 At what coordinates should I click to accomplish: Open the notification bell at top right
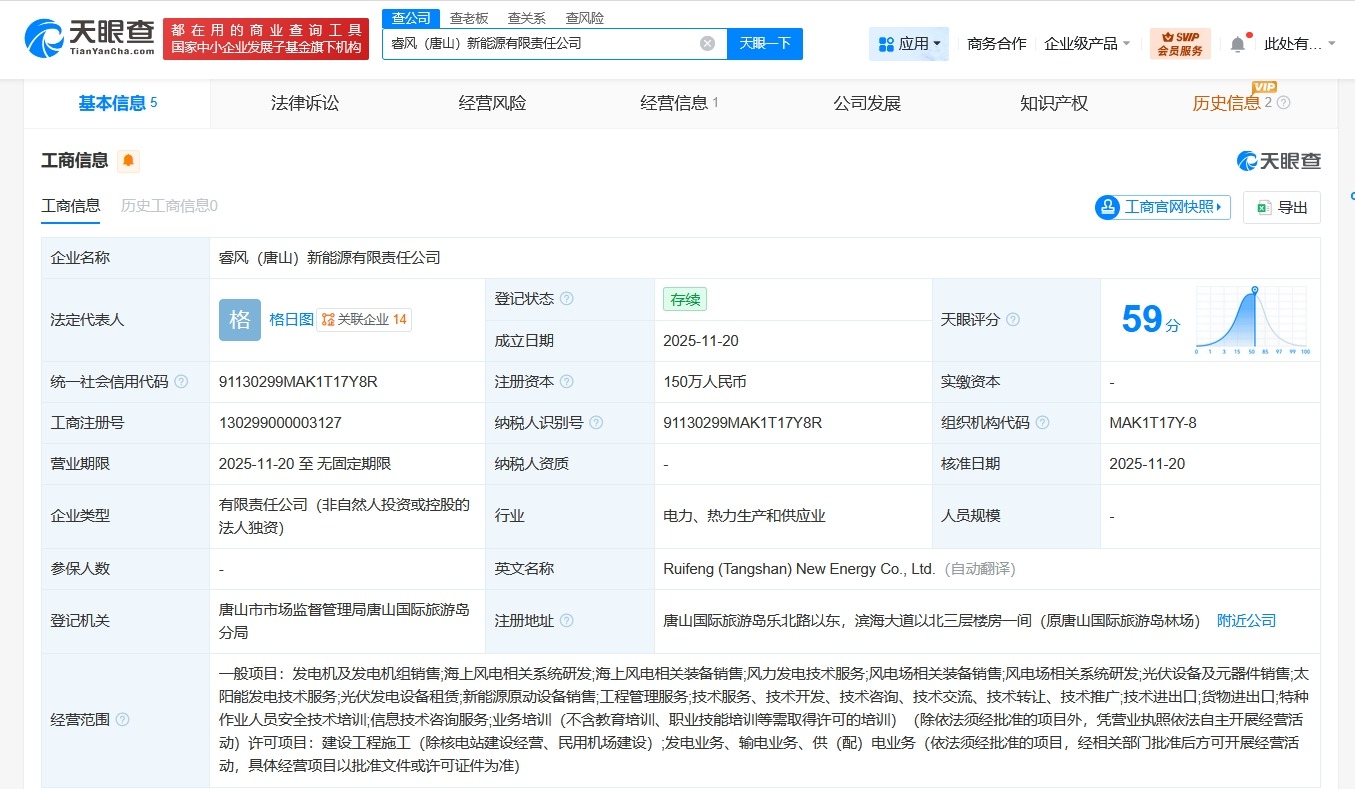pyautogui.click(x=1237, y=43)
